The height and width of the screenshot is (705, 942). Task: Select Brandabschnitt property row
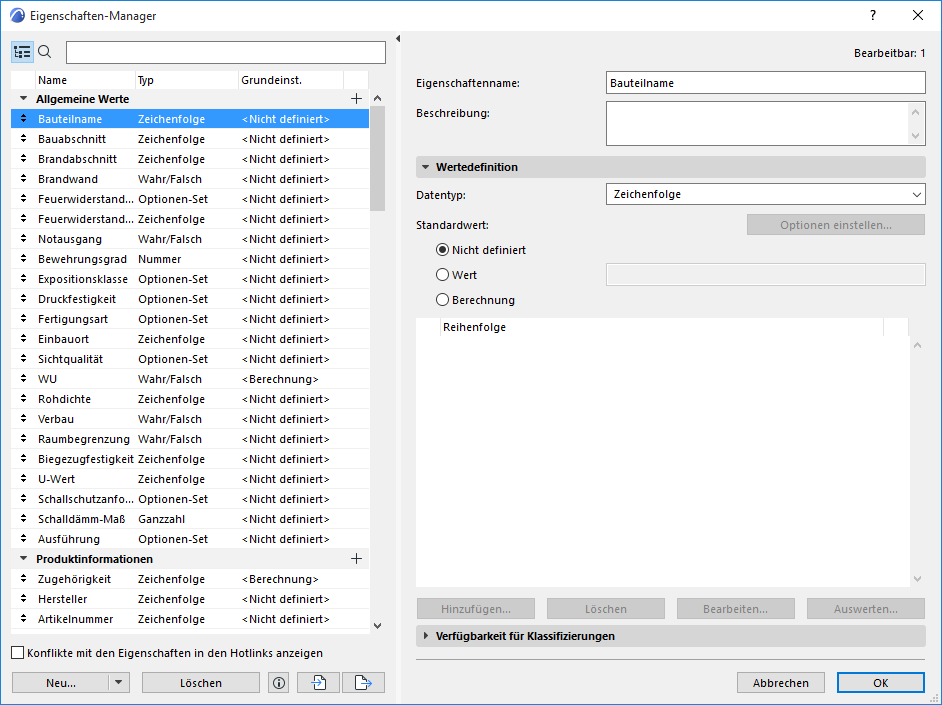pos(190,159)
